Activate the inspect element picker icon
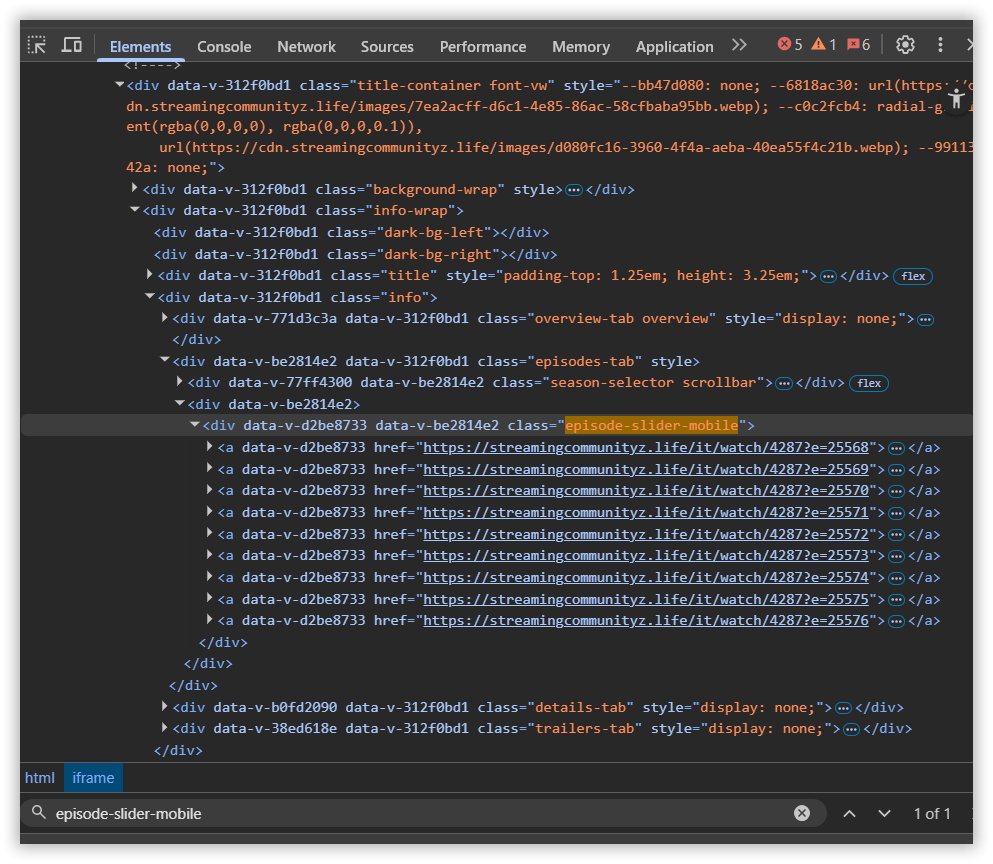This screenshot has height=864, width=993. (x=37, y=45)
